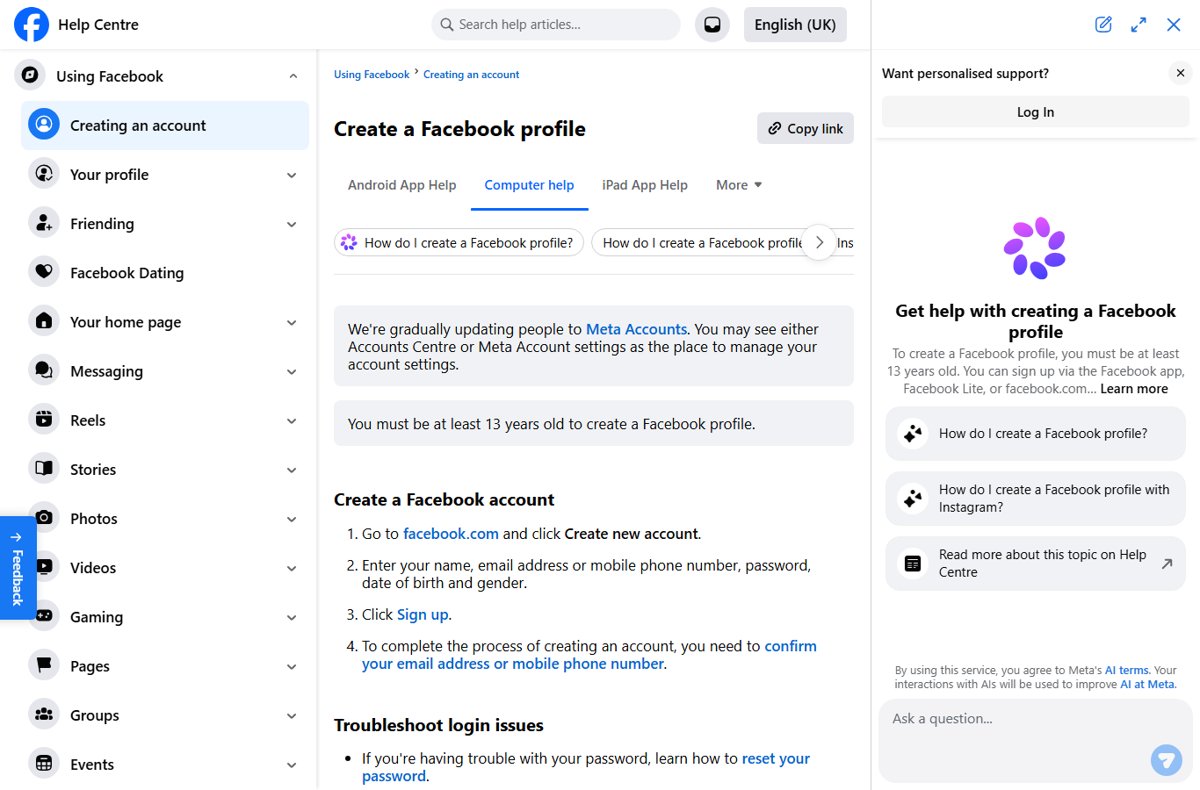1200x790 pixels.
Task: Expand the Reels section
Action: coord(291,421)
